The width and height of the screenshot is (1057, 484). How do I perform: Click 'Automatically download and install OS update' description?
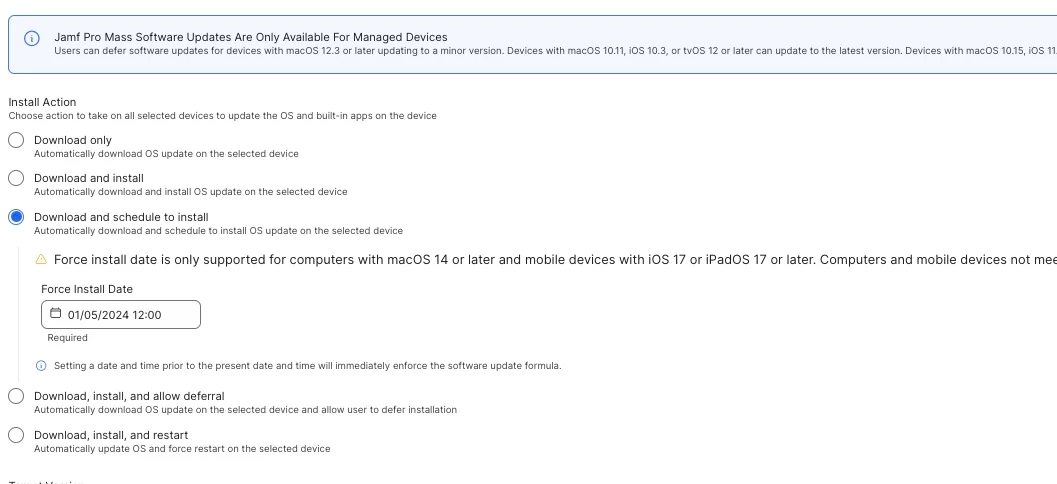191,192
